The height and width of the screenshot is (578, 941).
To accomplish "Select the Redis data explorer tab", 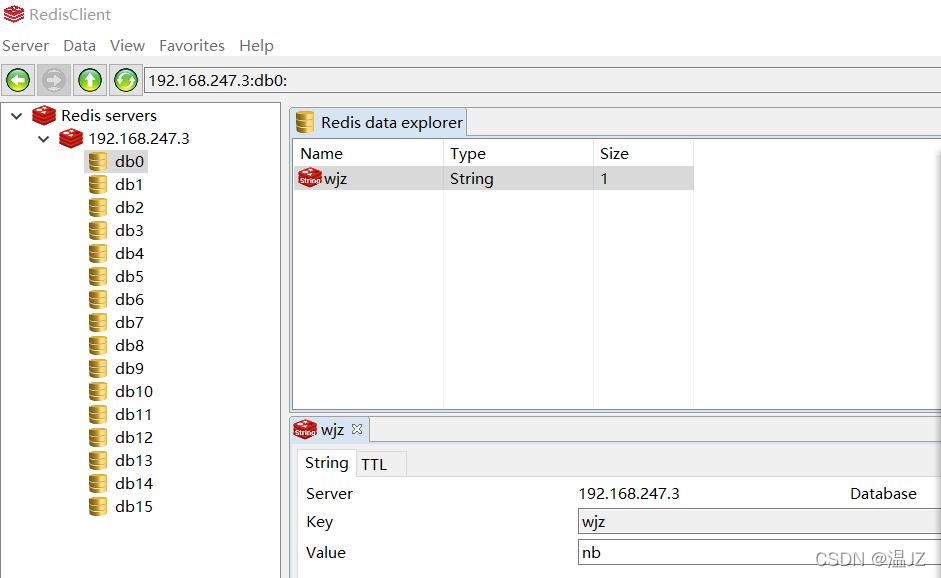I will [x=379, y=122].
